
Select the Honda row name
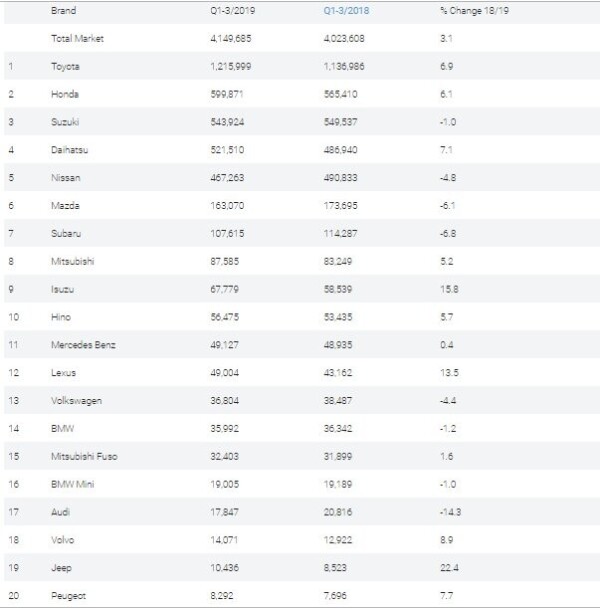click(x=65, y=94)
